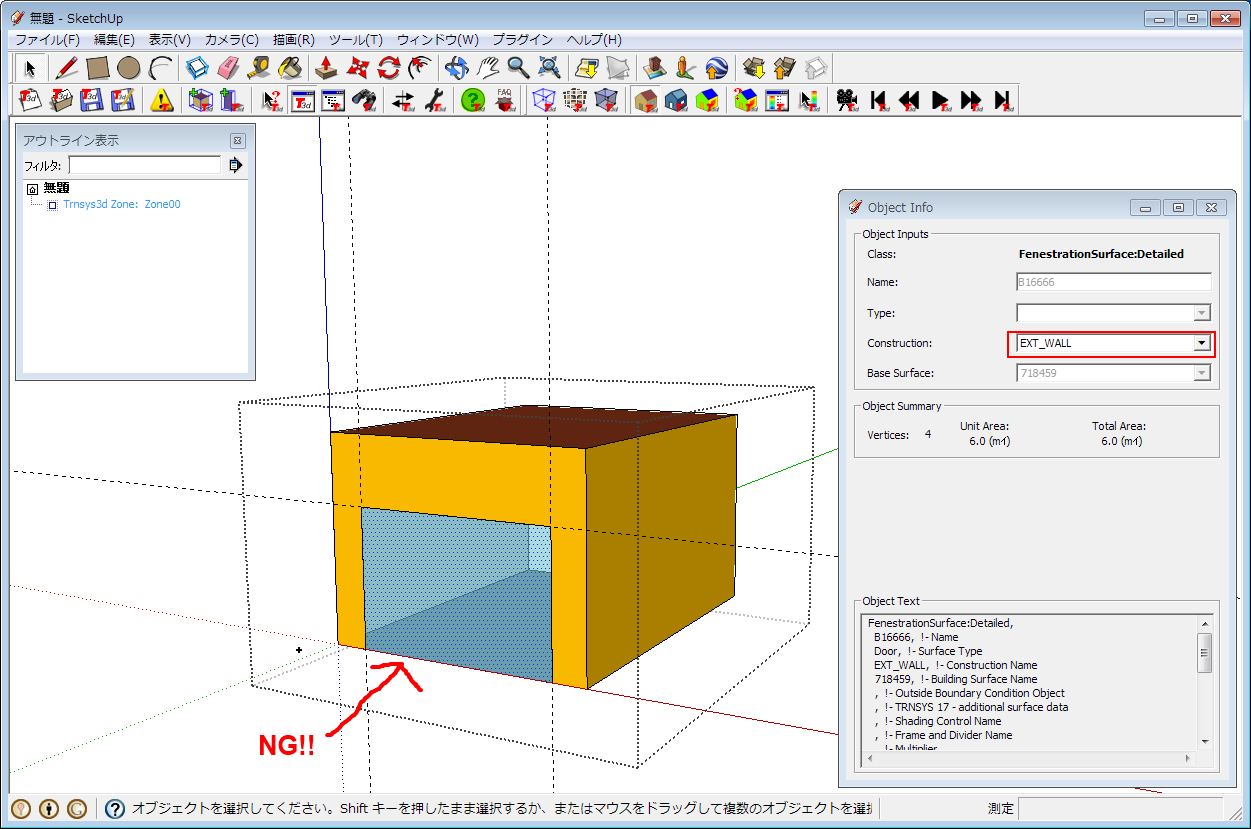Click the status bar question mark icon

(x=115, y=808)
